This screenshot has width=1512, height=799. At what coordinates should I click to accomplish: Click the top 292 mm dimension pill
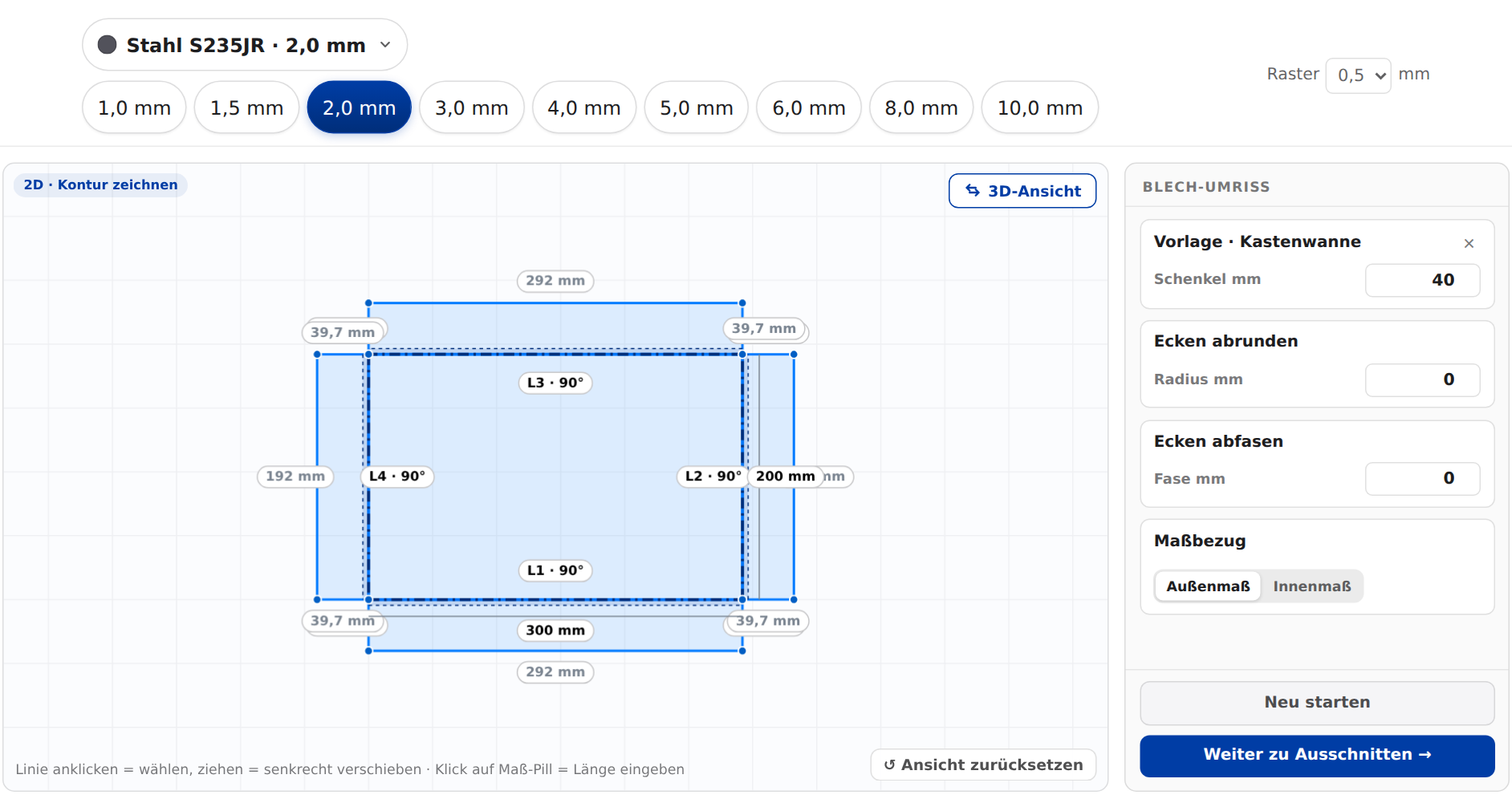pyautogui.click(x=555, y=281)
